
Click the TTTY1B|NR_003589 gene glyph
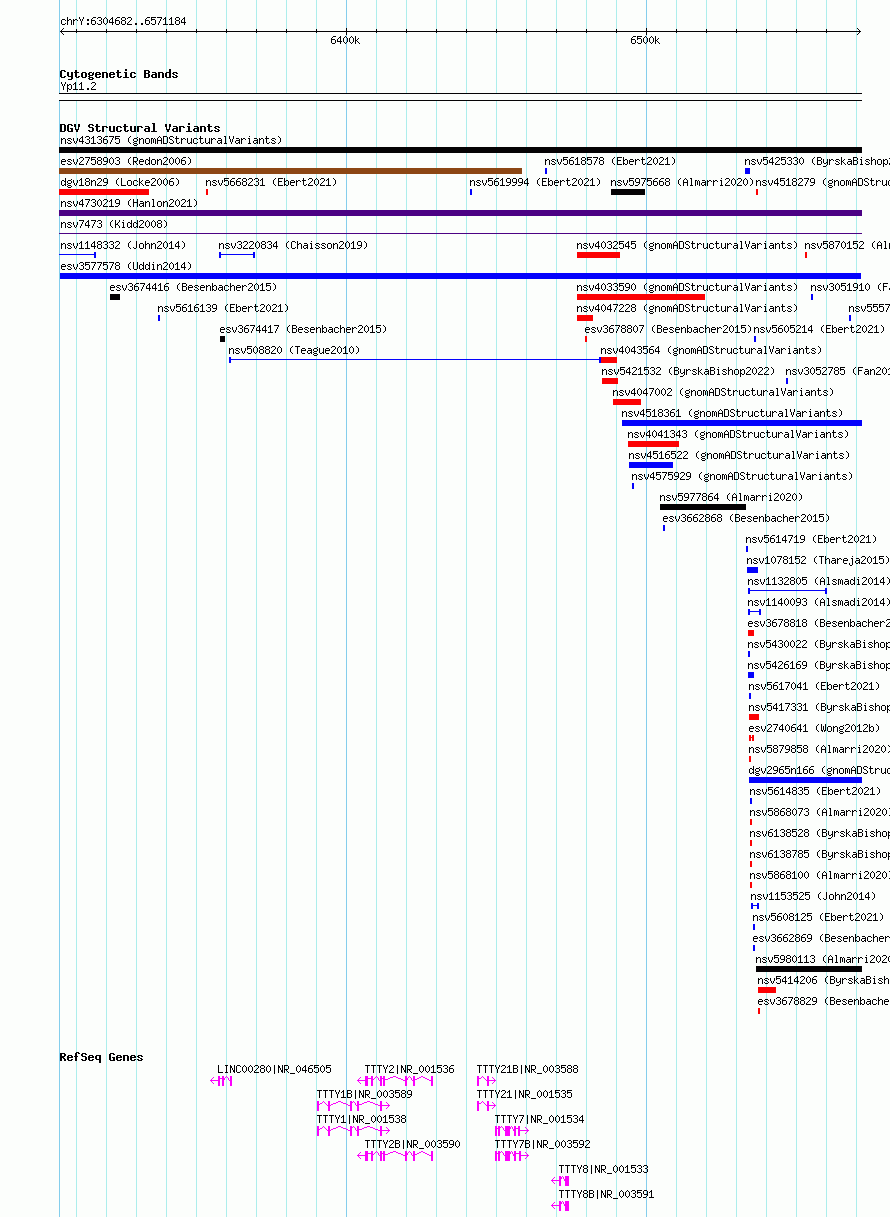click(x=353, y=1106)
